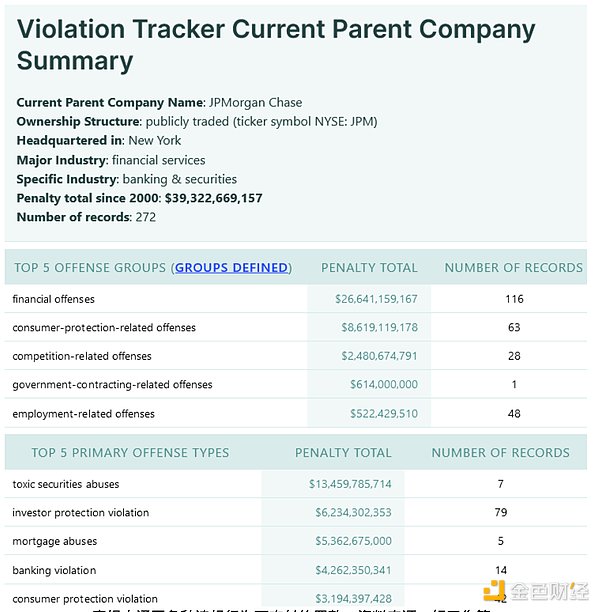
Task: Open consumer-protection-related offenses entry
Action: tap(104, 328)
